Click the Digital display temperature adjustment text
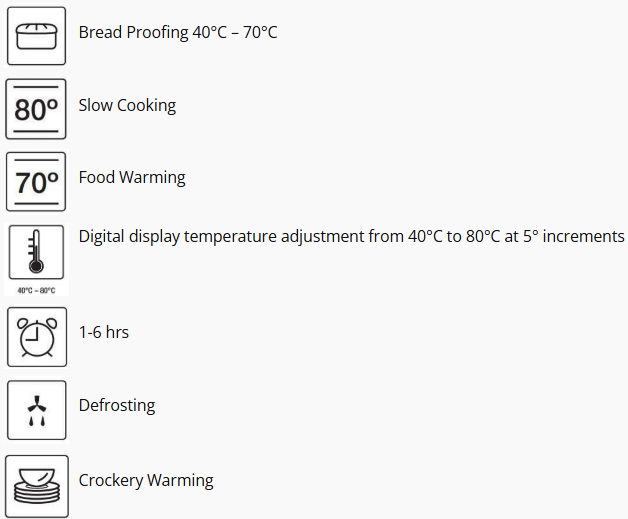The image size is (628, 519). click(351, 236)
